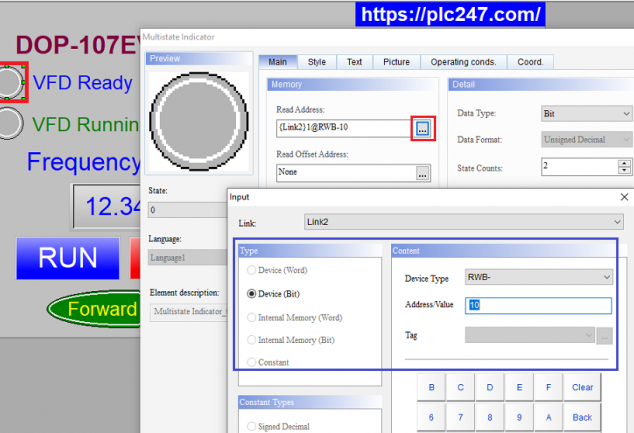This screenshot has height=433, width=634.
Task: Select Constant radio option
Action: click(x=251, y=362)
